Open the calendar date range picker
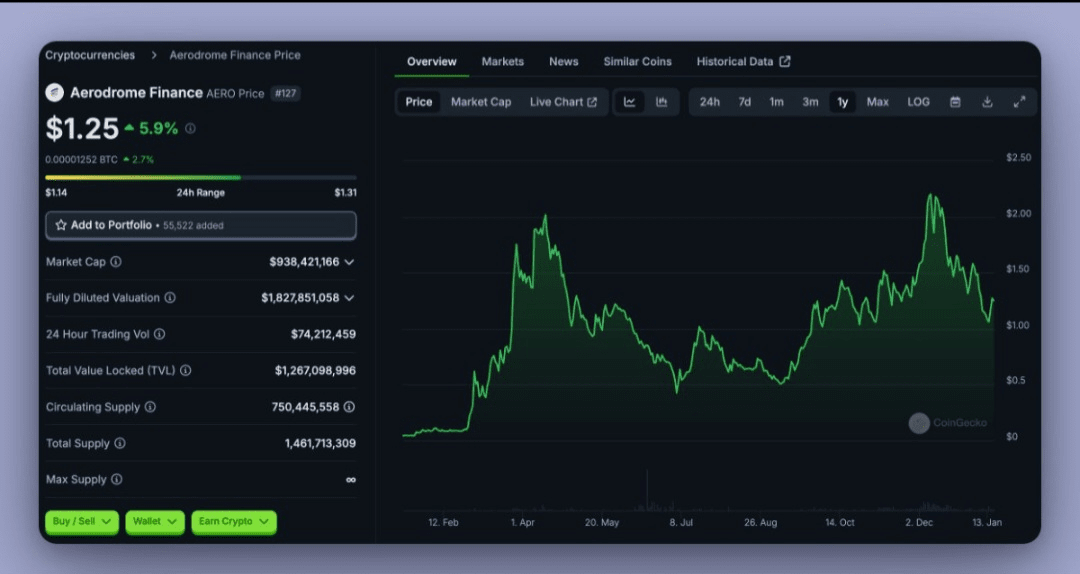 click(955, 102)
